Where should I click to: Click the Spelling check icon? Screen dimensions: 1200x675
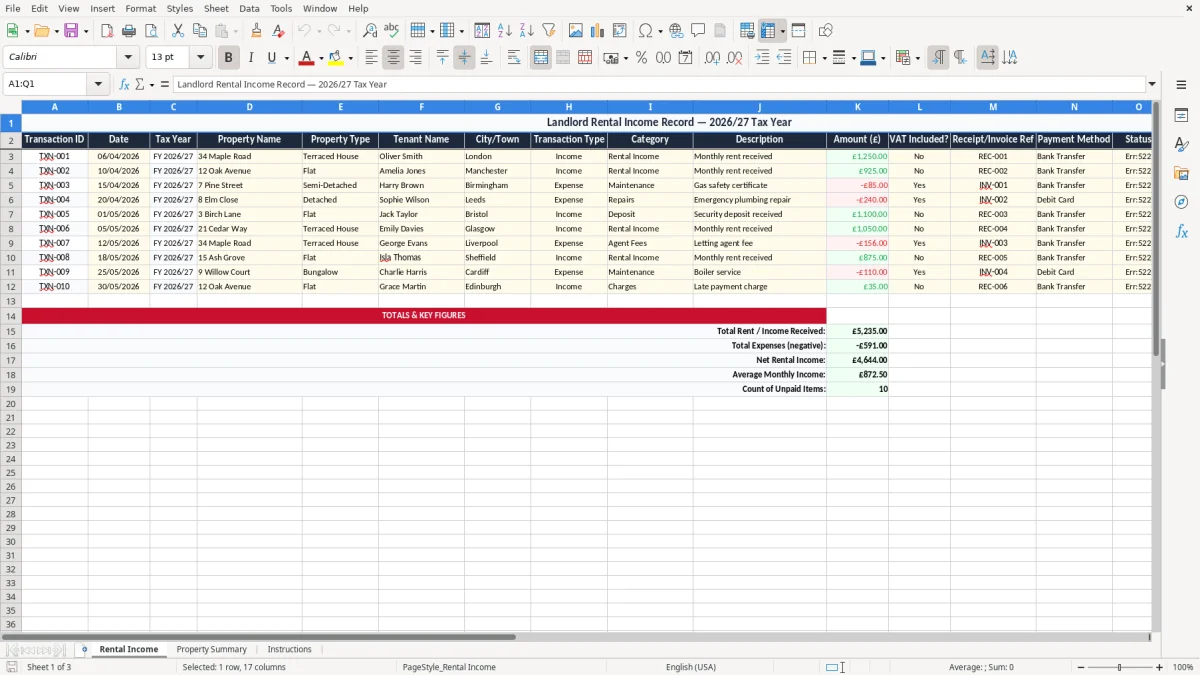tap(392, 31)
